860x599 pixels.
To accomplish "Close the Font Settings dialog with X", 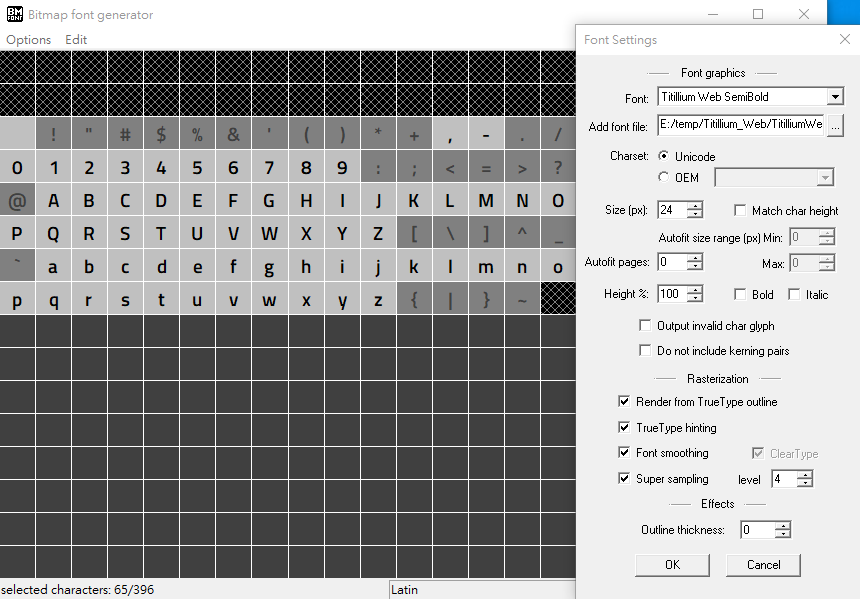I will tap(845, 39).
